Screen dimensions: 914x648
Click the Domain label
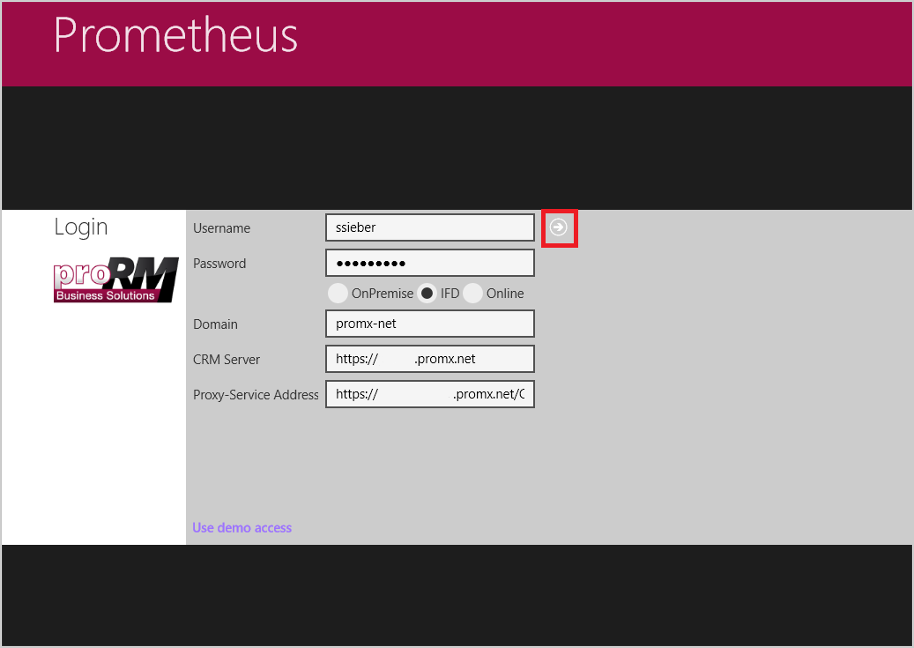215,324
